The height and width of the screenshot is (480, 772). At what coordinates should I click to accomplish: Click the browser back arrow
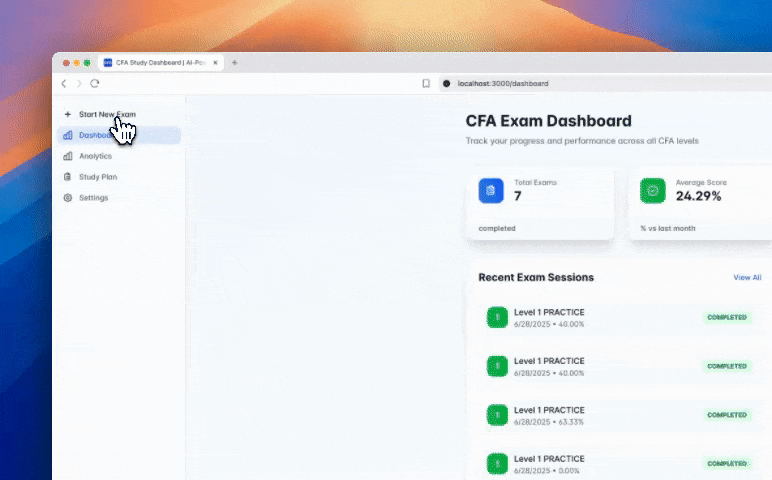[64, 84]
